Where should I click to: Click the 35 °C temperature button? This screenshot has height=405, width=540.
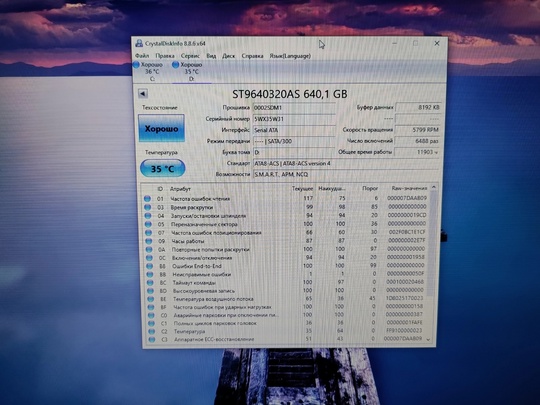click(x=163, y=169)
